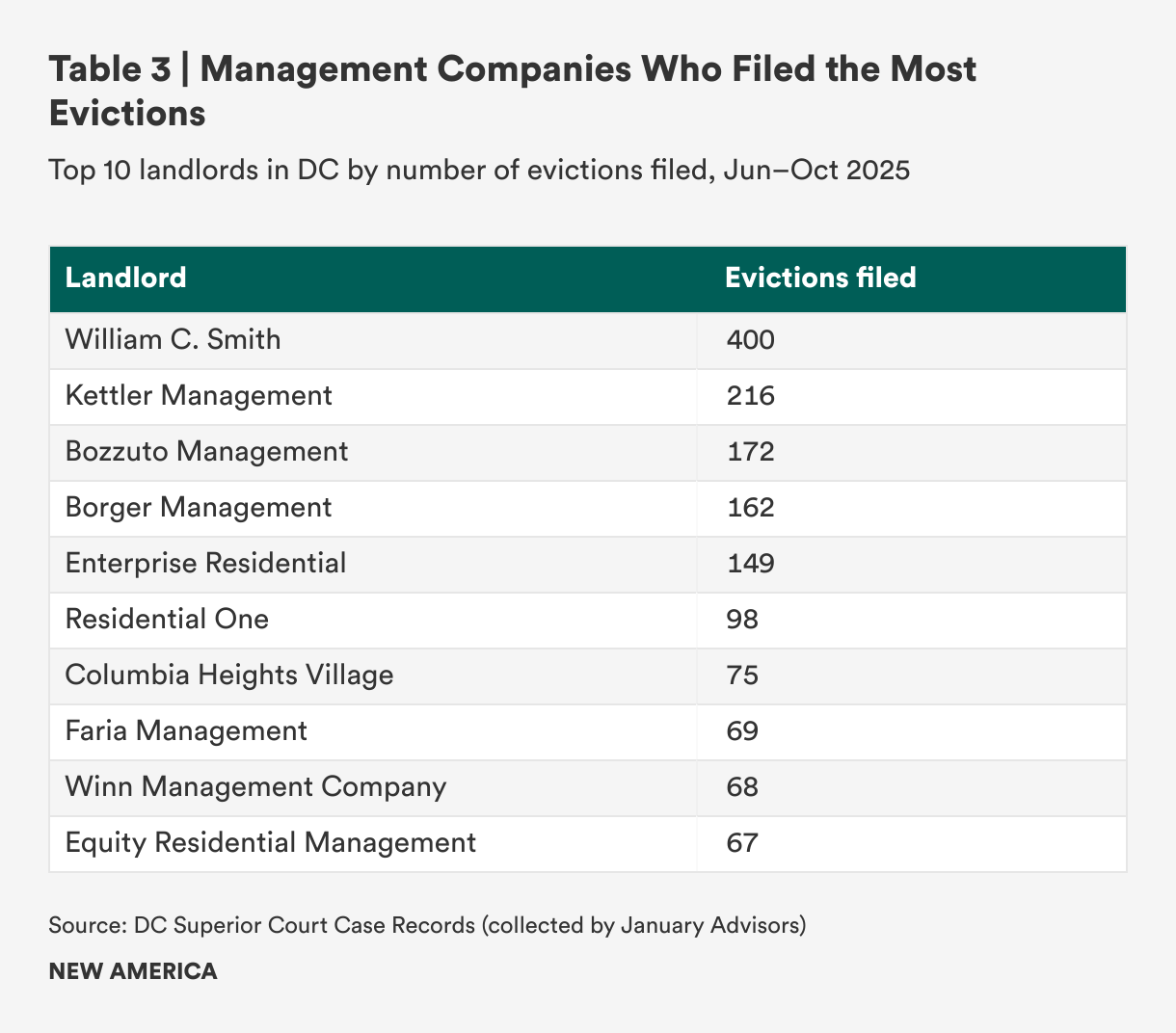1176x1033 pixels.
Task: Click the 67 evictions value
Action: (742, 843)
